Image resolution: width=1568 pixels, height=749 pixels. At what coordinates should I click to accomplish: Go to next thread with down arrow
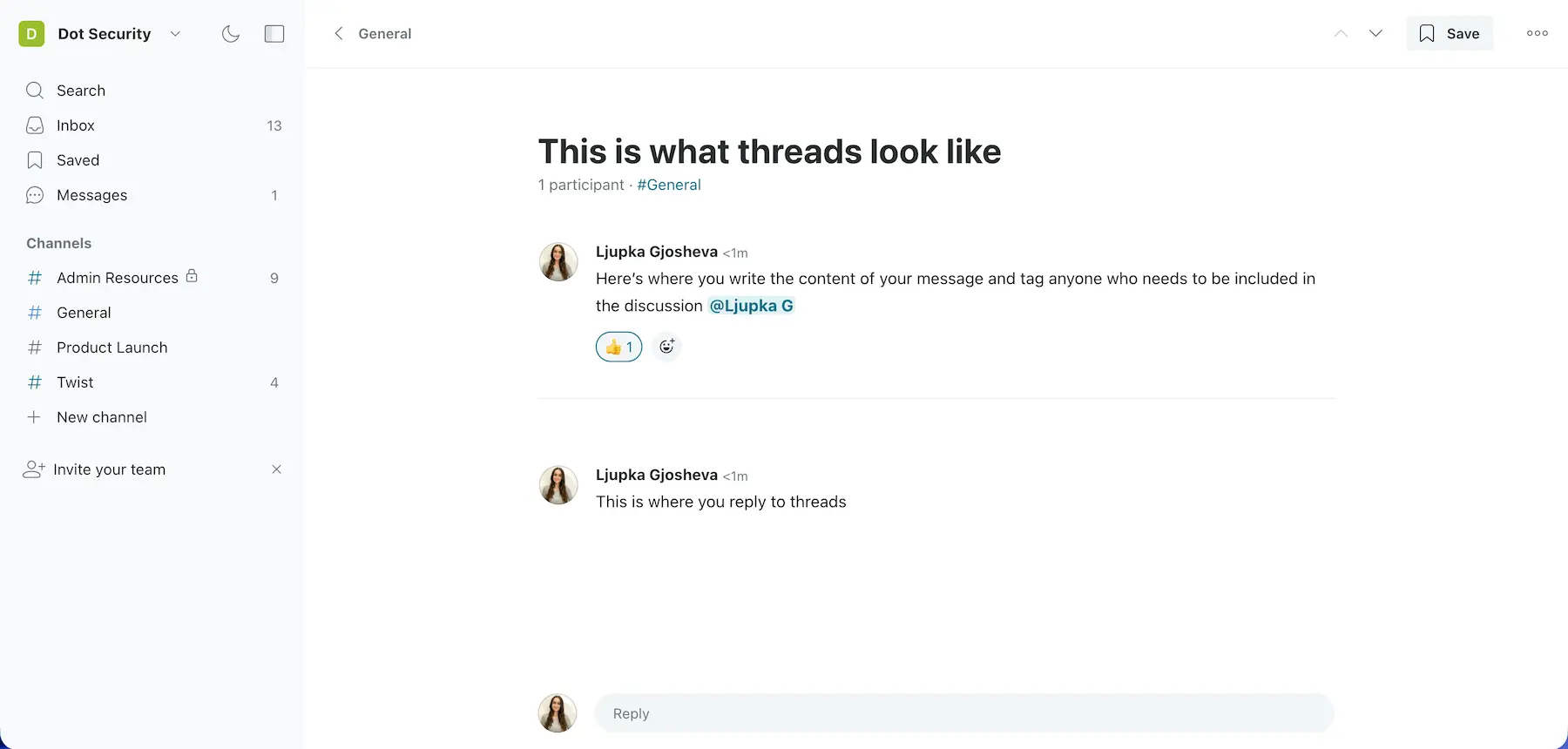pyautogui.click(x=1375, y=34)
